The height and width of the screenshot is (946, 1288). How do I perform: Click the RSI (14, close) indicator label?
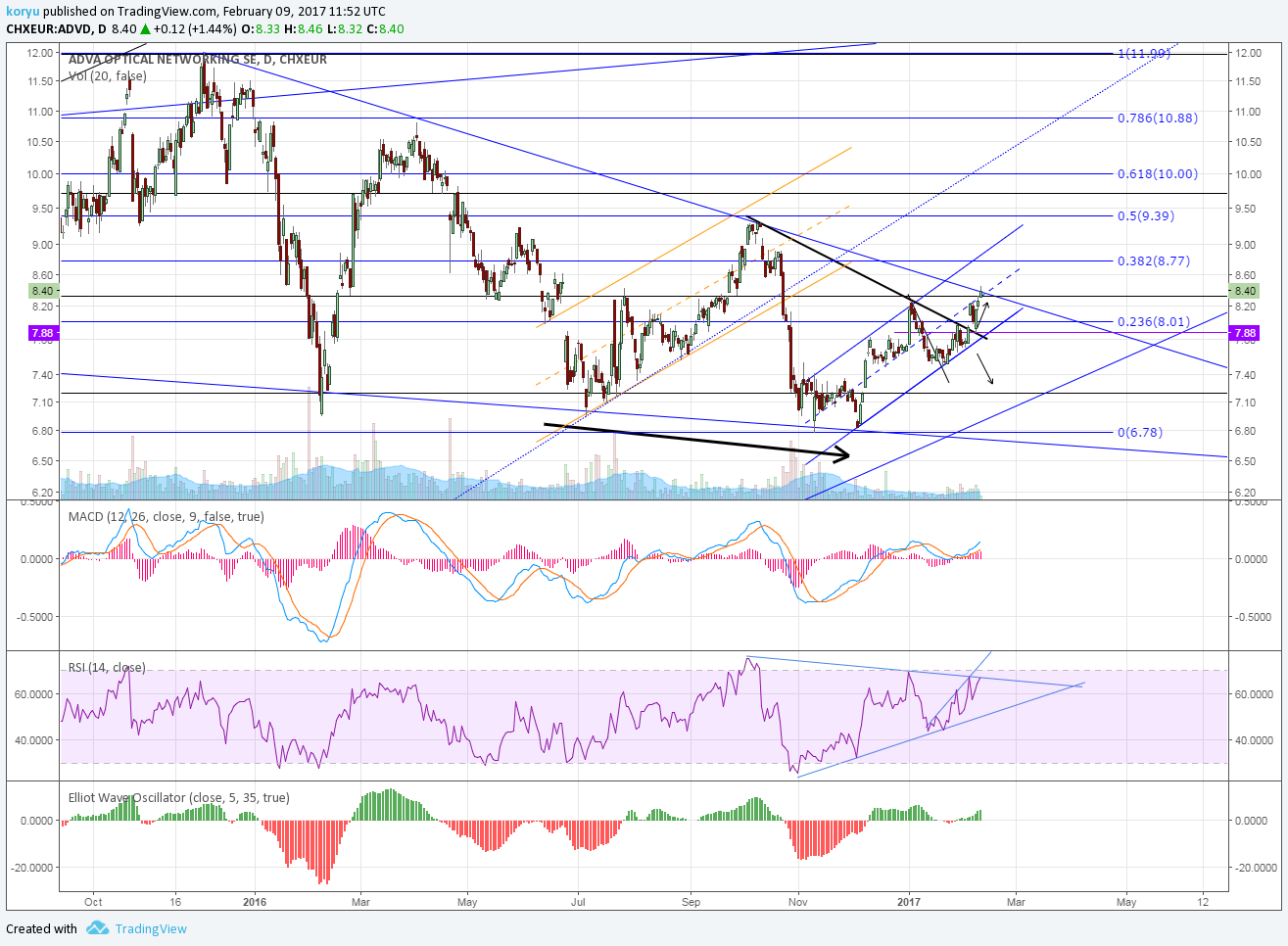click(107, 667)
